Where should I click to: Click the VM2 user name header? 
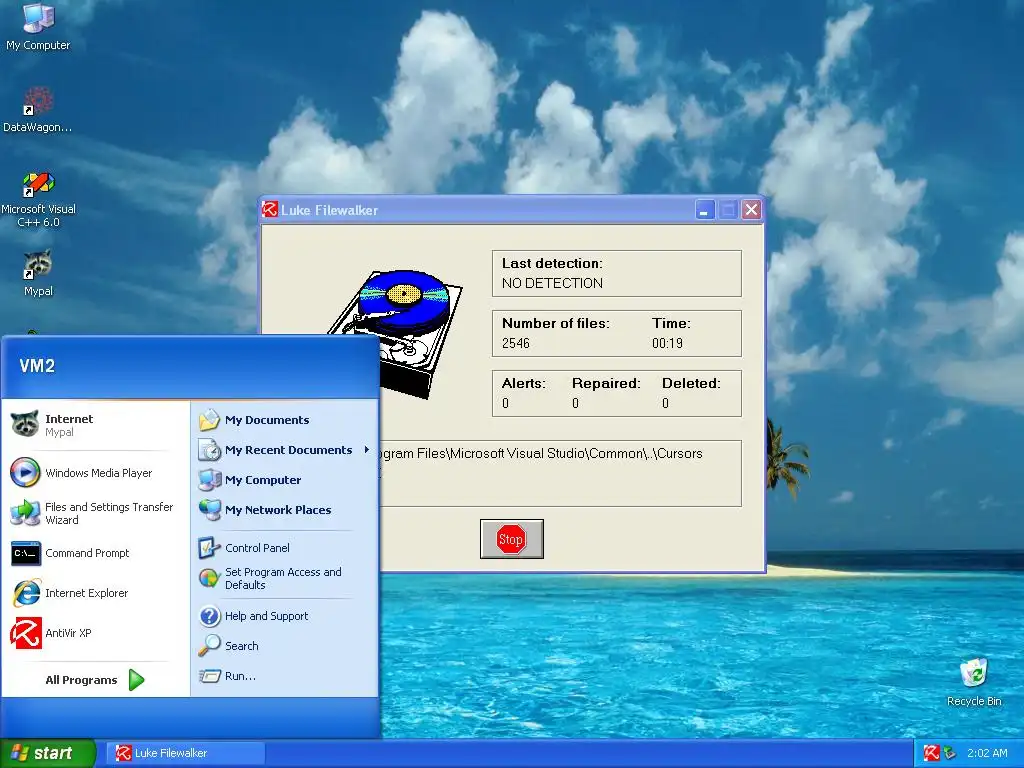(37, 366)
